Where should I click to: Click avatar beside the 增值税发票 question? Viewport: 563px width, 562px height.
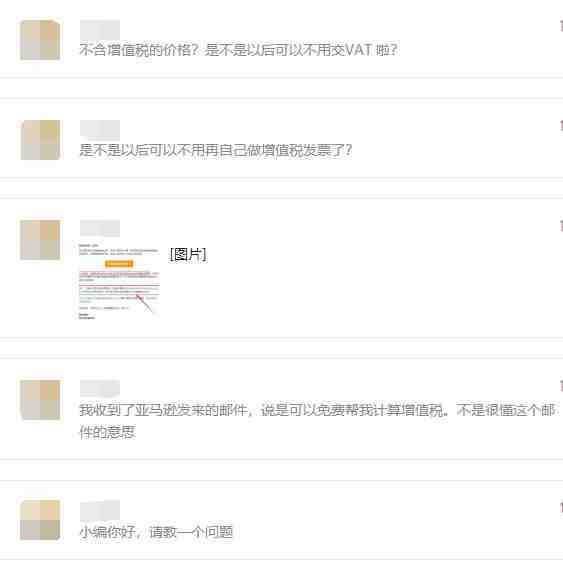[x=40, y=140]
